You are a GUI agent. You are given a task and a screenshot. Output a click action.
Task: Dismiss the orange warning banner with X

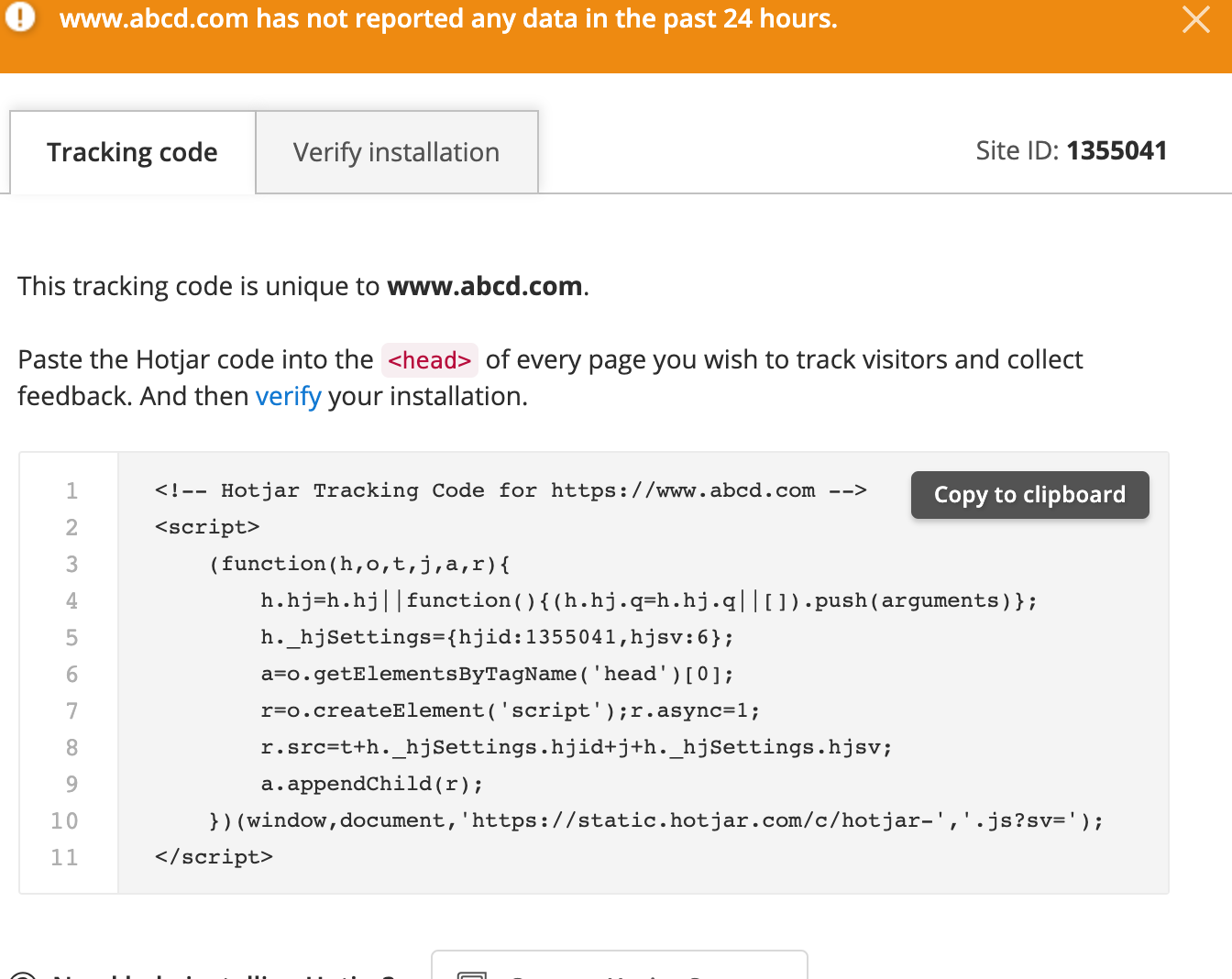pyautogui.click(x=1196, y=19)
